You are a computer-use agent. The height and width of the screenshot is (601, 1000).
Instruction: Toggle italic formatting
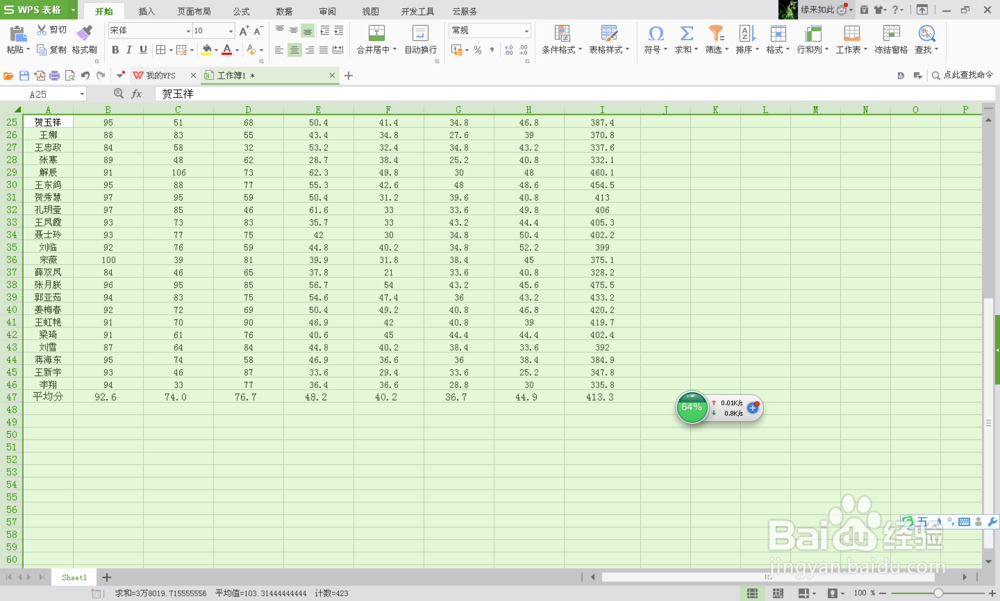tap(129, 50)
